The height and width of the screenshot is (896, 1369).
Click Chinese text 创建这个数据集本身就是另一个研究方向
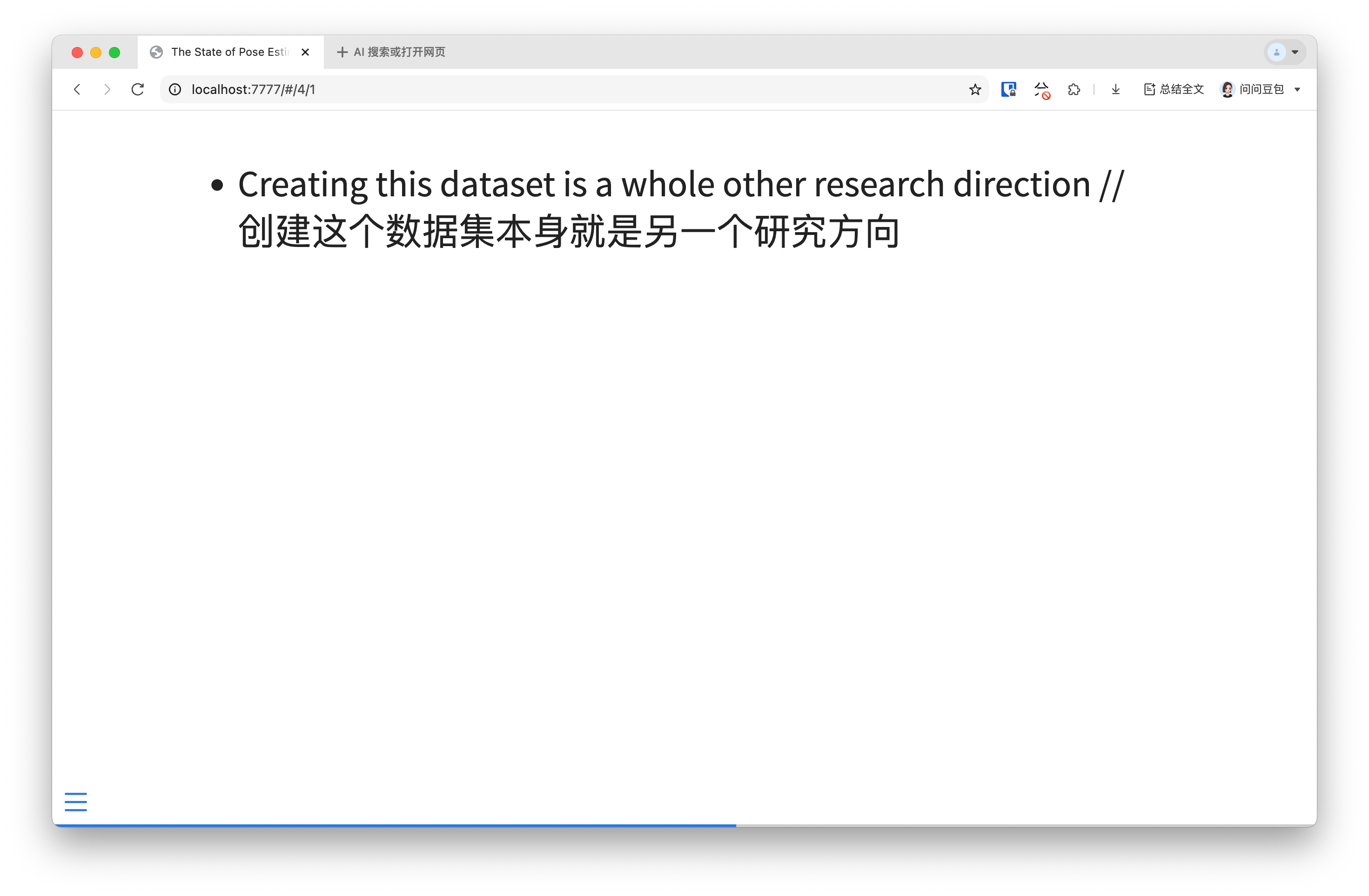tap(569, 232)
